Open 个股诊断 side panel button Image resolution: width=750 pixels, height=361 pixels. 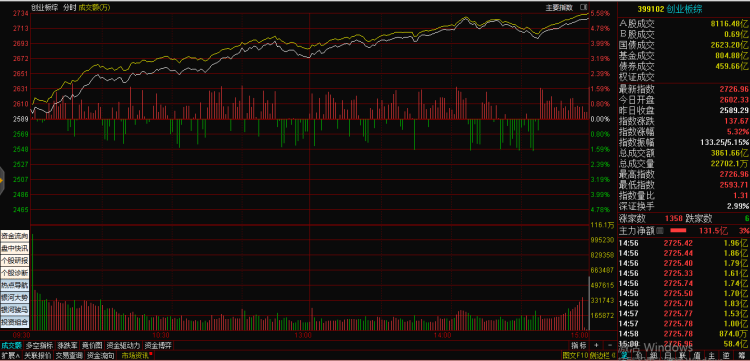click(x=15, y=273)
